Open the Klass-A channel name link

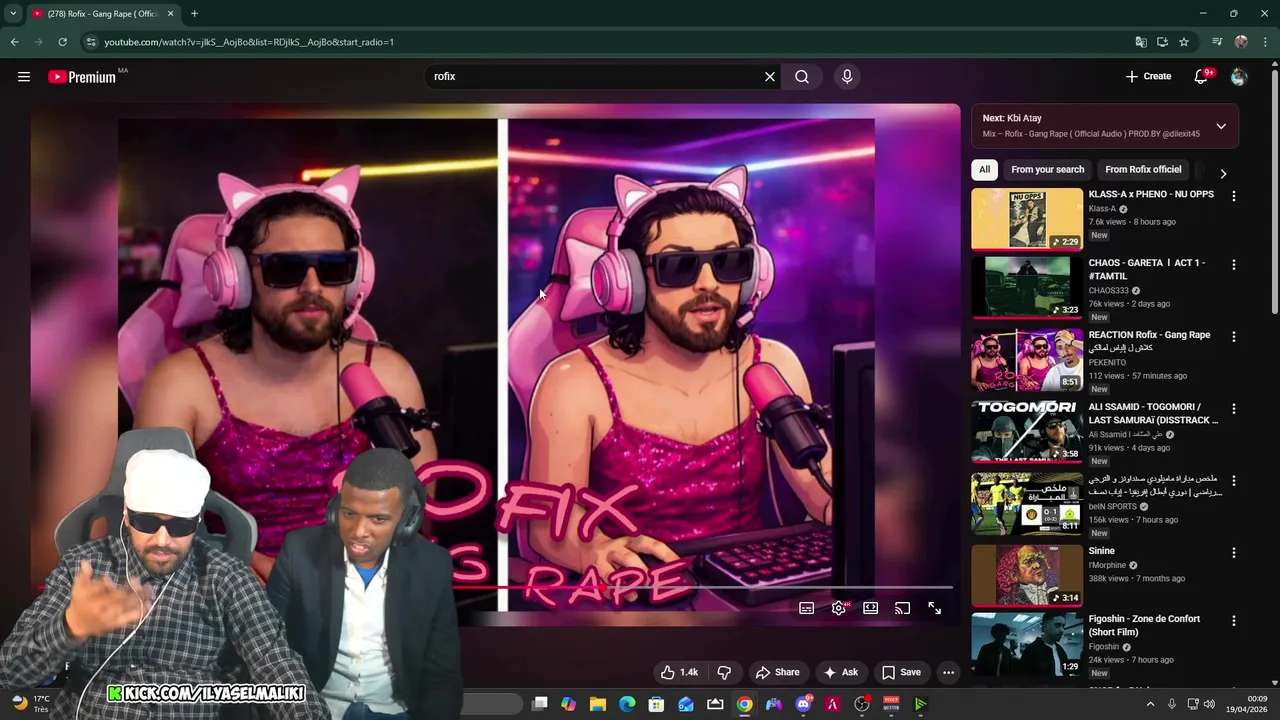(x=1102, y=209)
